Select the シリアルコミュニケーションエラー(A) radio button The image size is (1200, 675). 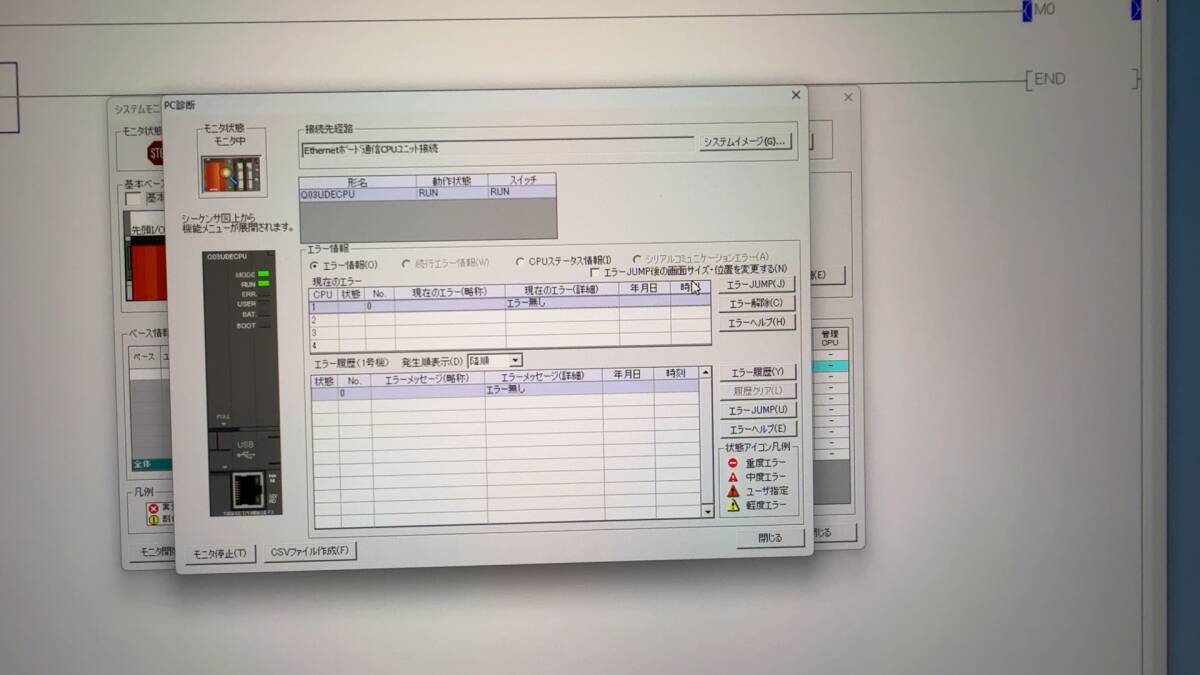pyautogui.click(x=637, y=259)
